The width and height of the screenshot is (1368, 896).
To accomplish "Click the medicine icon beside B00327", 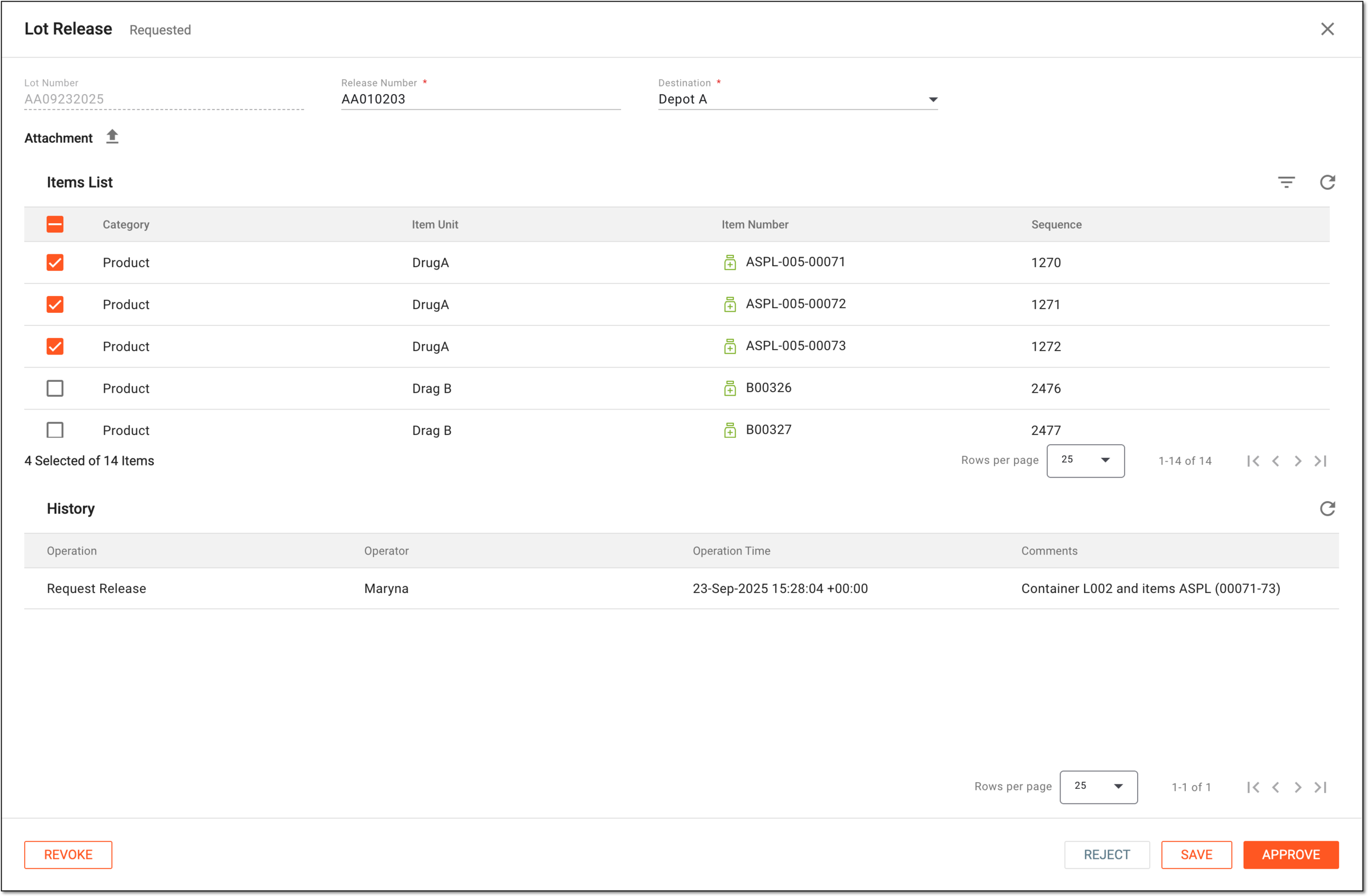I will [729, 430].
